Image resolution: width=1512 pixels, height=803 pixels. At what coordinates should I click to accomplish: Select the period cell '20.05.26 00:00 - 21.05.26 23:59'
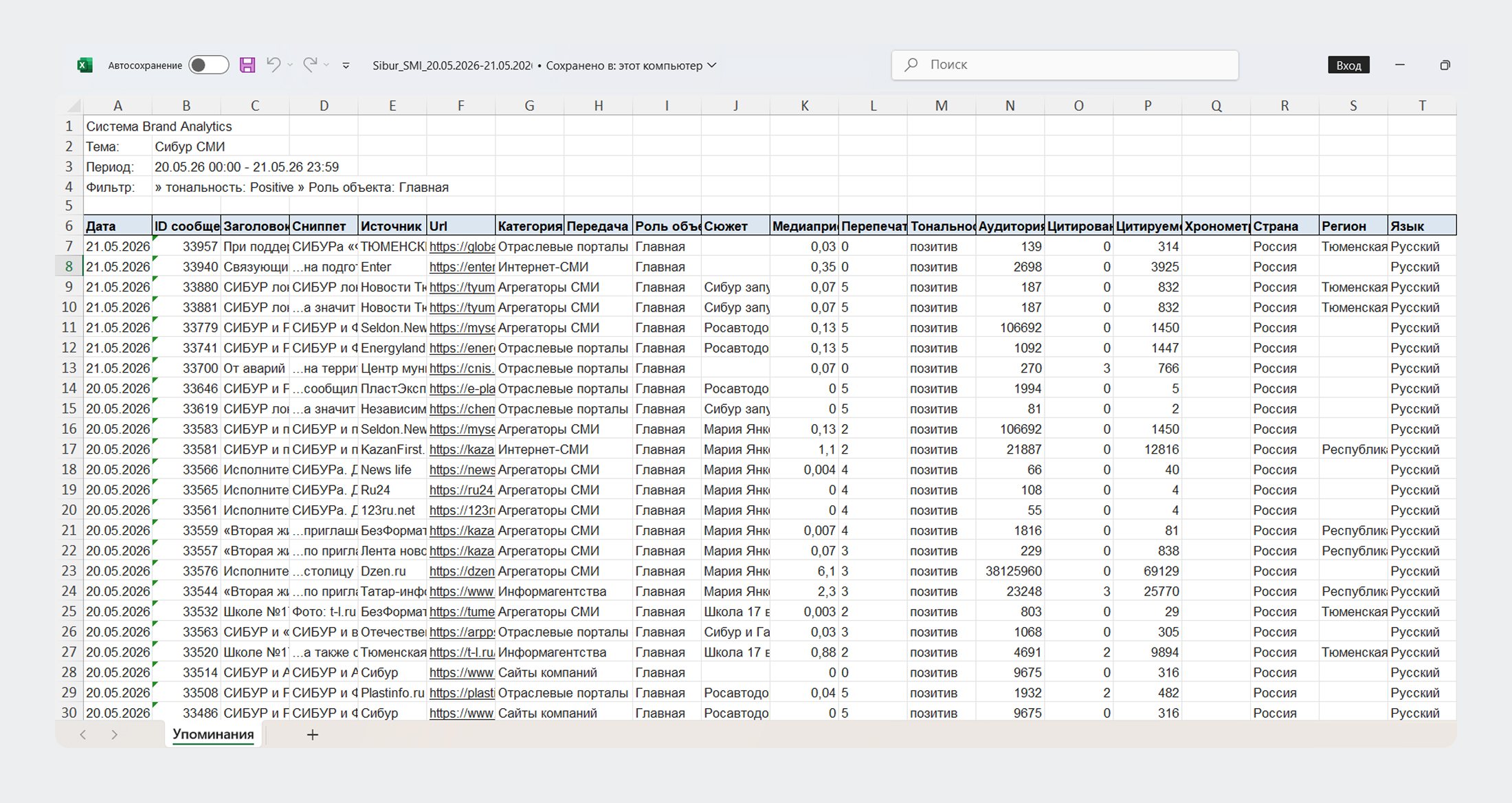(247, 167)
